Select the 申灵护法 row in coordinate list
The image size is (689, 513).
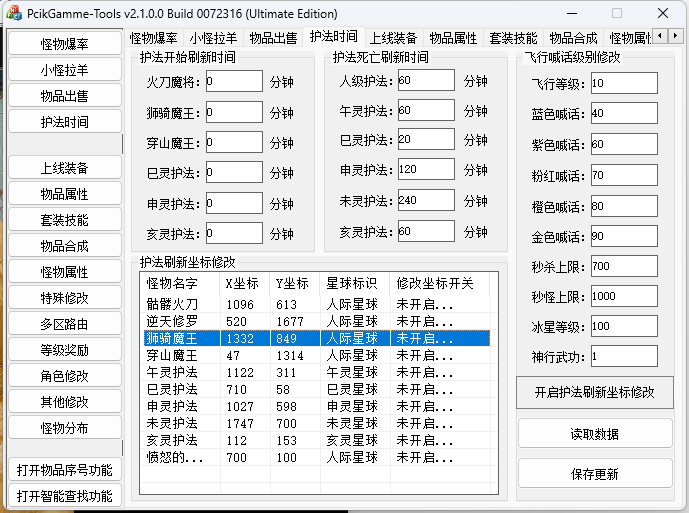(315, 406)
